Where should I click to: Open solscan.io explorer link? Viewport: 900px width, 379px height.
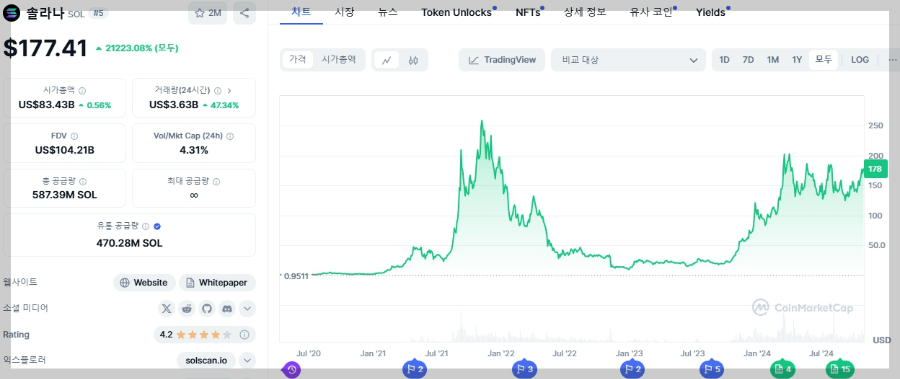pos(206,361)
